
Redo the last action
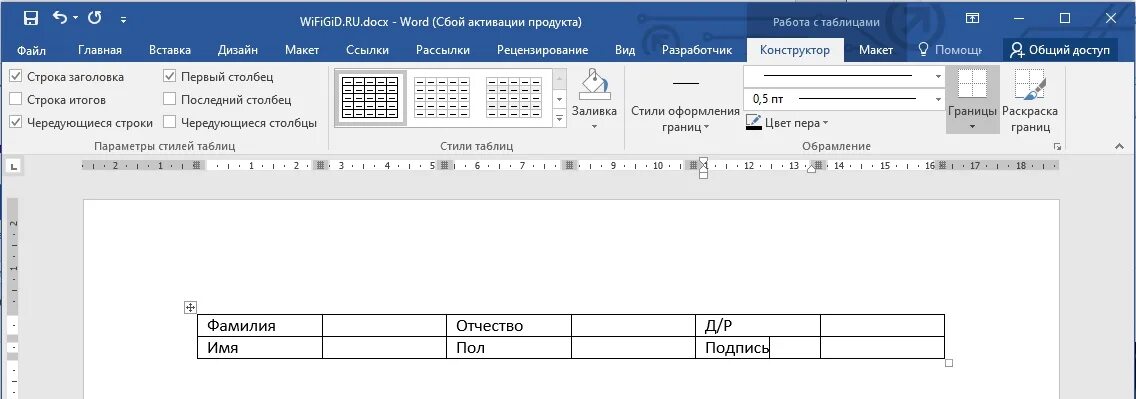[95, 18]
